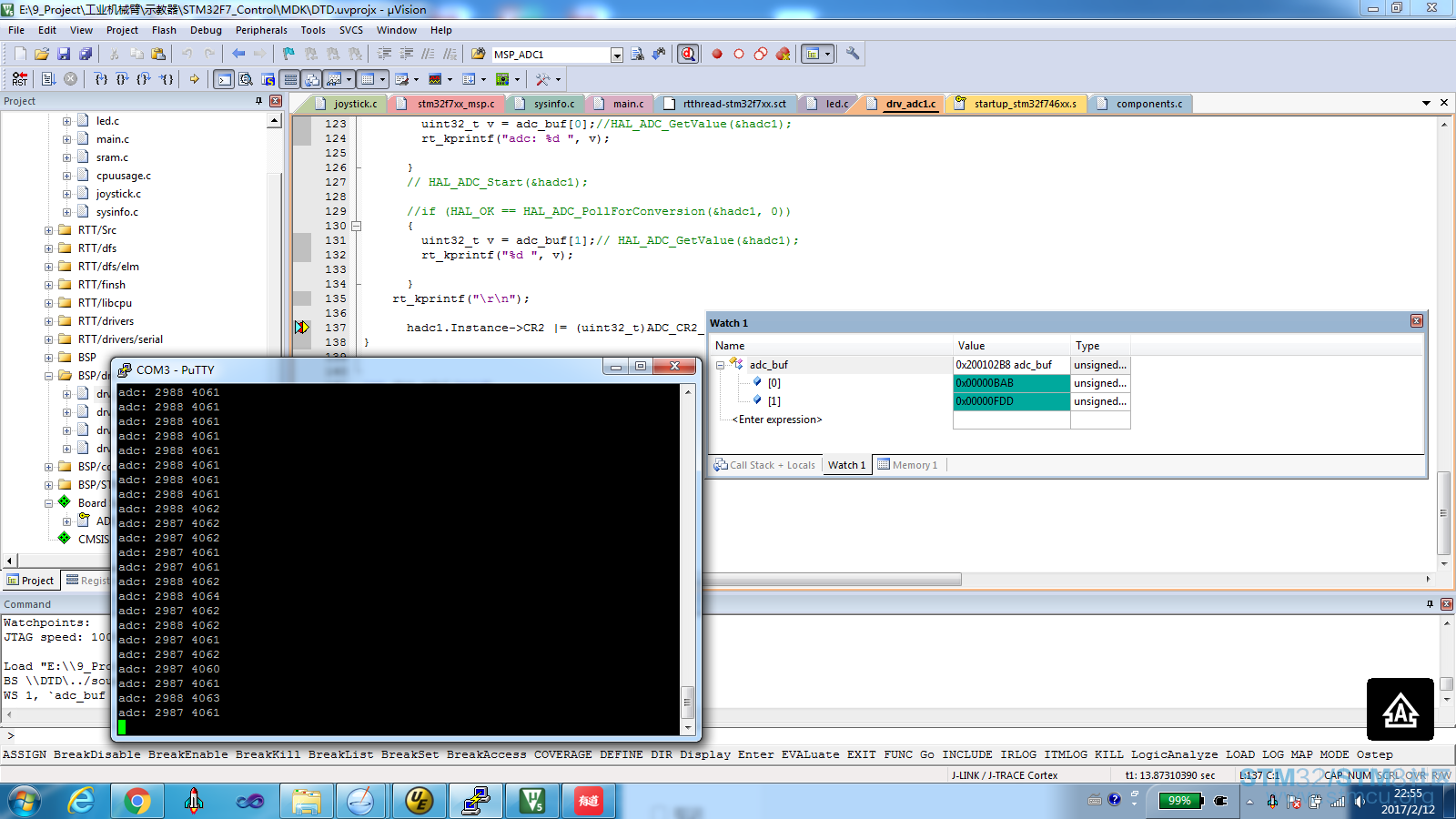
Task: Toggle enable/disable breakpoint hollow circle
Action: coord(739,54)
